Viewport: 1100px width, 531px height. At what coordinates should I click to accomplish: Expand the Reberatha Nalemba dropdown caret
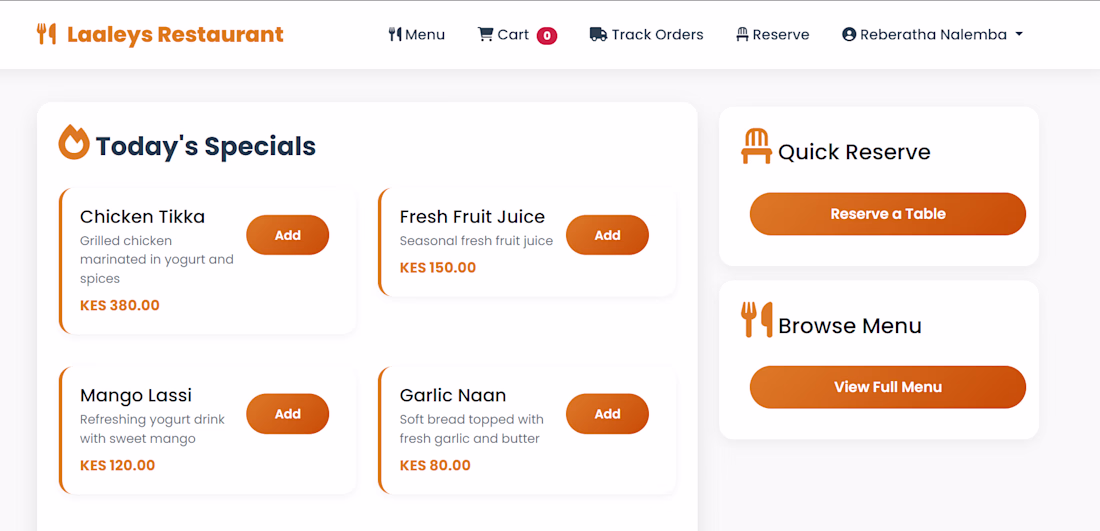[x=1019, y=34]
